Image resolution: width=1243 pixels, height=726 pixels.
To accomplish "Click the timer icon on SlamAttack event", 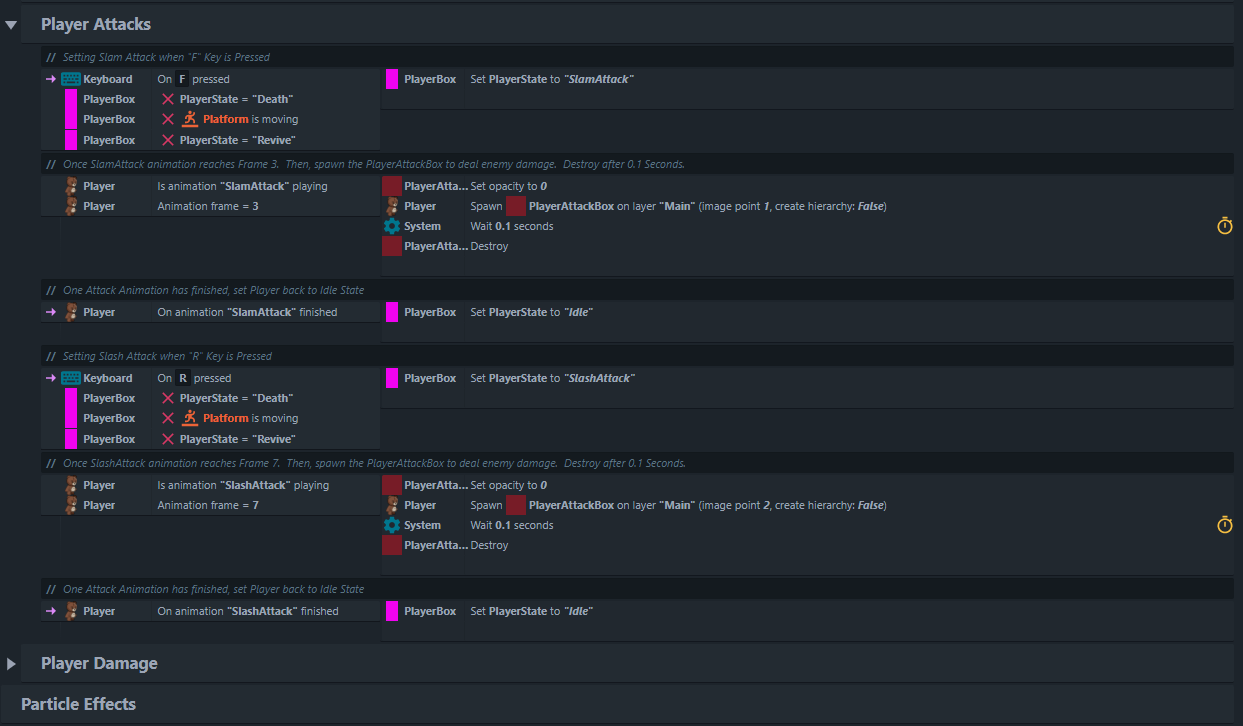I will (x=1225, y=226).
